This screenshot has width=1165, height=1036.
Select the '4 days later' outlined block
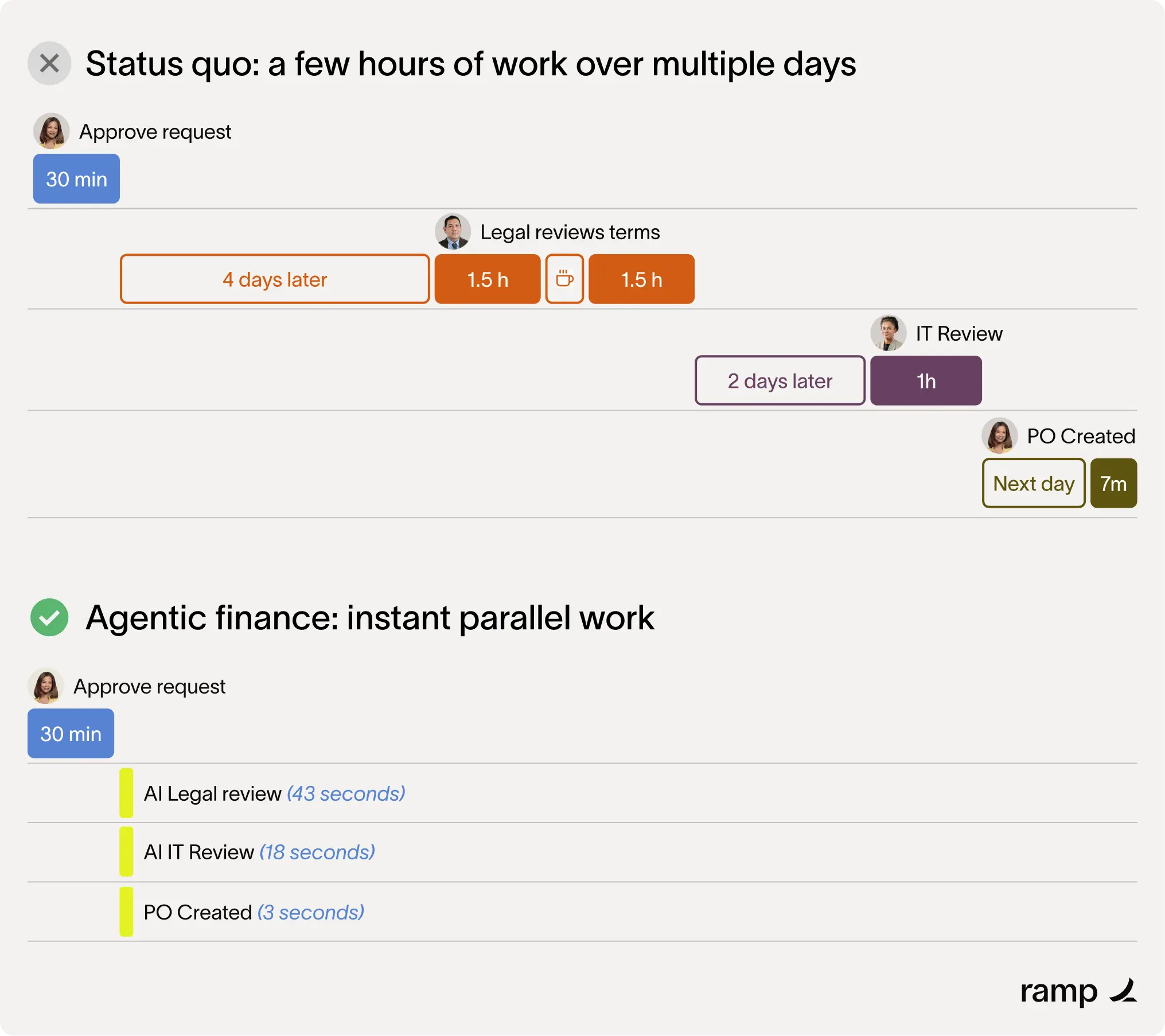pyautogui.click(x=275, y=279)
